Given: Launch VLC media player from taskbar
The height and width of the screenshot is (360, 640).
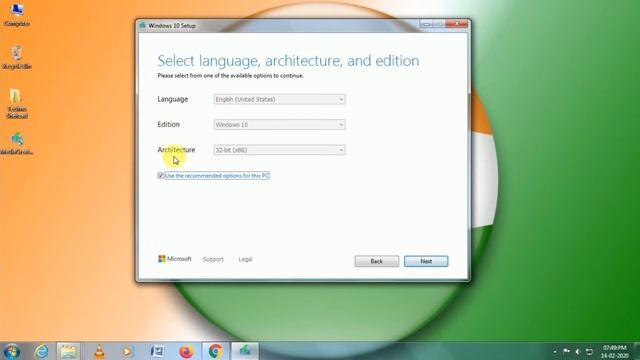Looking at the screenshot, I should 99,351.
